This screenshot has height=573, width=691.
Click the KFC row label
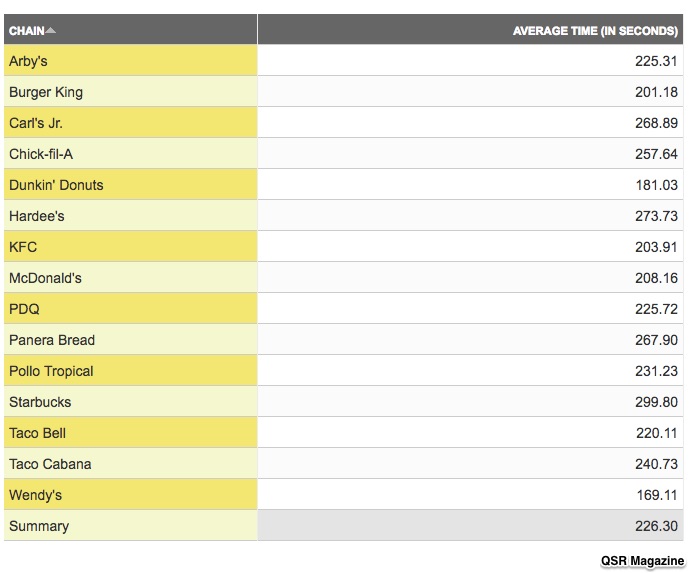point(23,247)
